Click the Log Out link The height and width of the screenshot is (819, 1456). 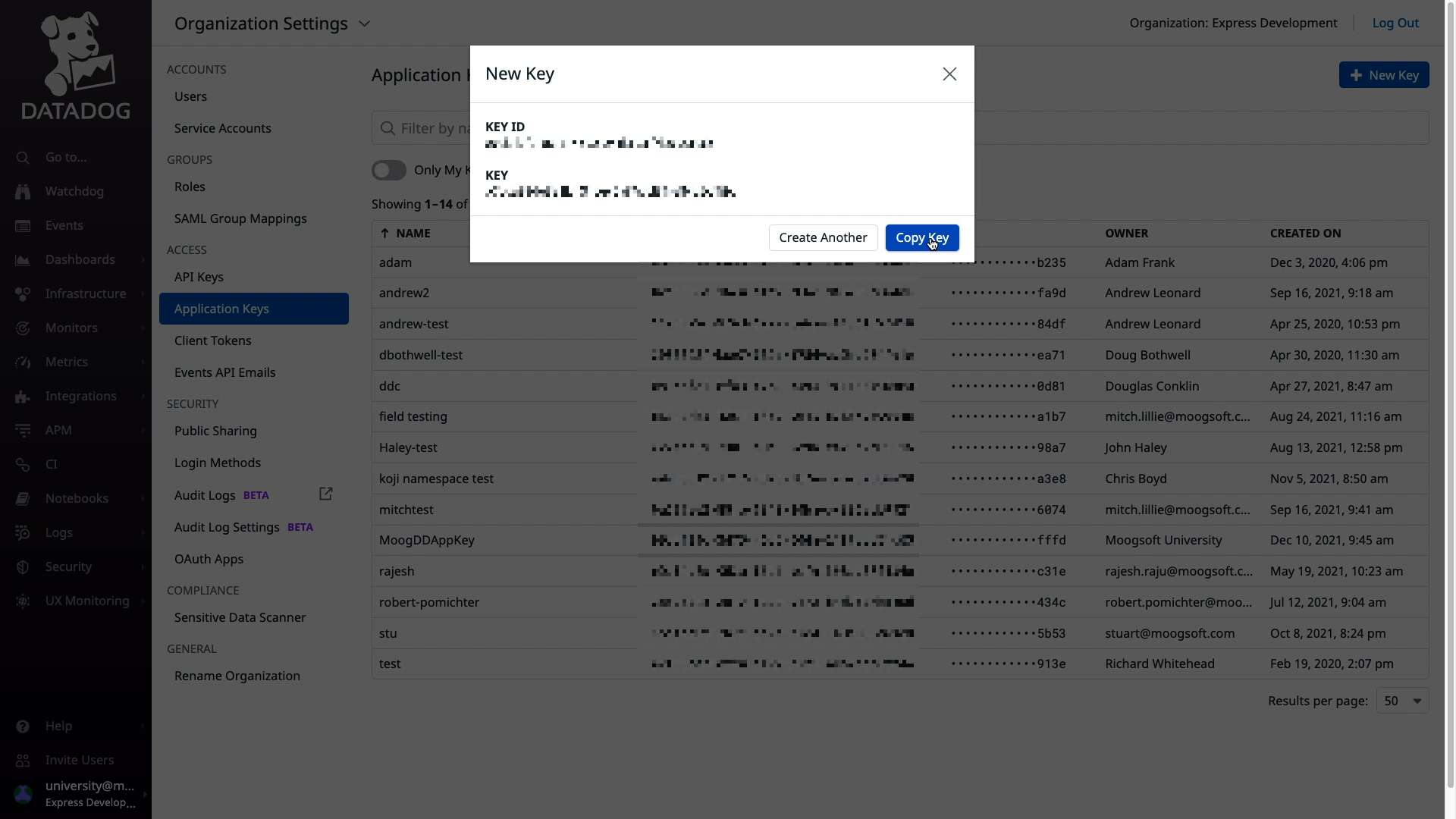1395,23
